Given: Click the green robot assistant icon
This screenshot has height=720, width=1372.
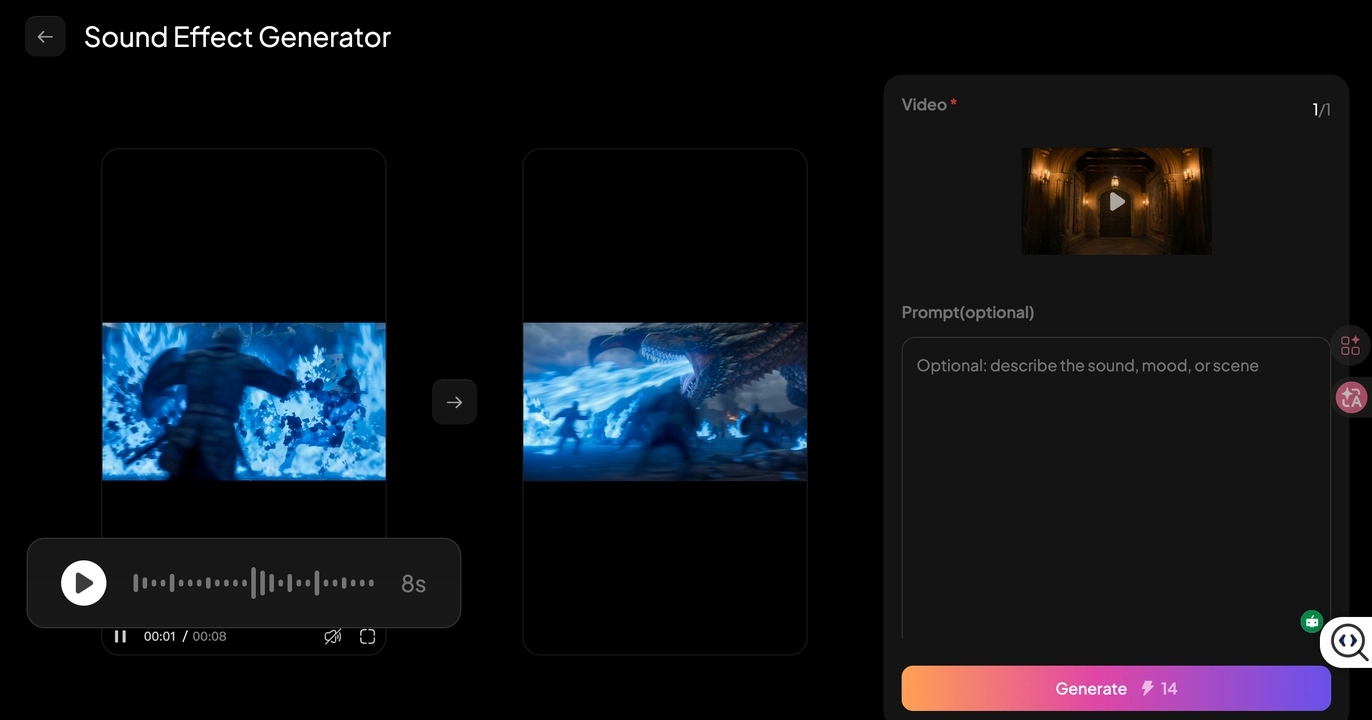Looking at the screenshot, I should click(1311, 621).
